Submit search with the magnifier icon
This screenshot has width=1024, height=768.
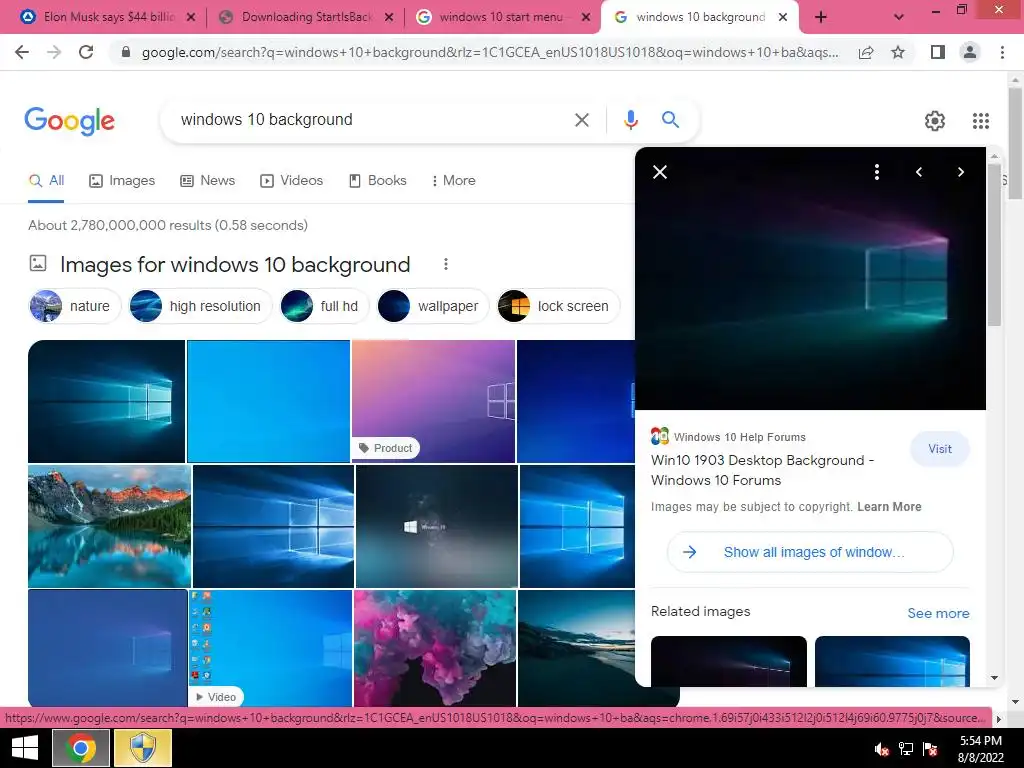[x=670, y=120]
